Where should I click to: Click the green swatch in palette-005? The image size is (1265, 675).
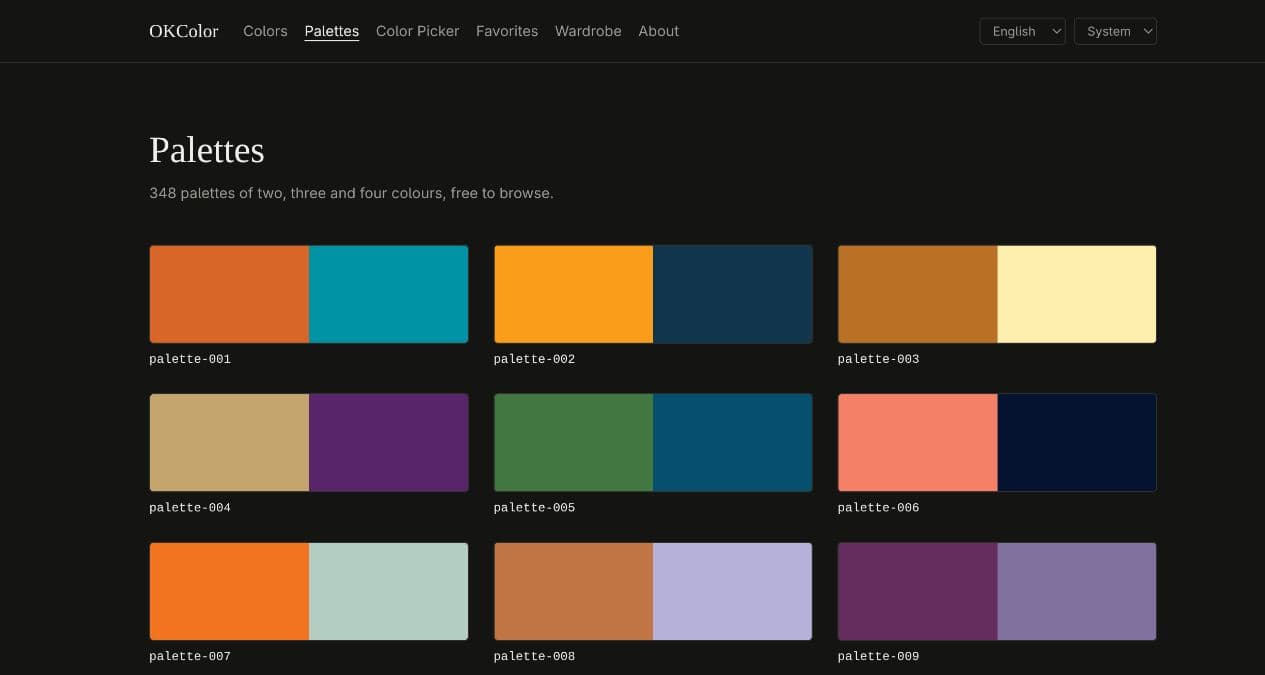(574, 442)
